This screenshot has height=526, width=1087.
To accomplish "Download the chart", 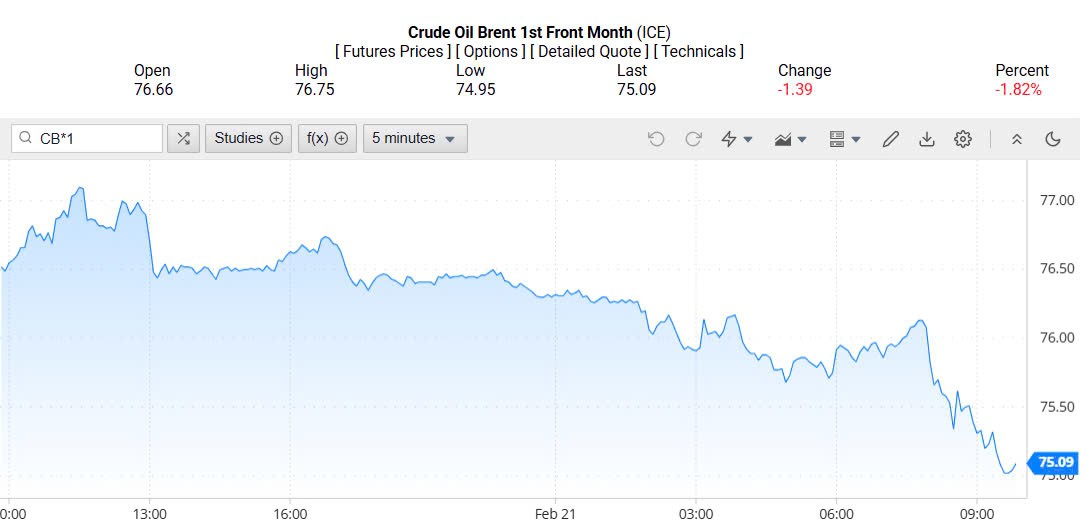I will point(927,139).
